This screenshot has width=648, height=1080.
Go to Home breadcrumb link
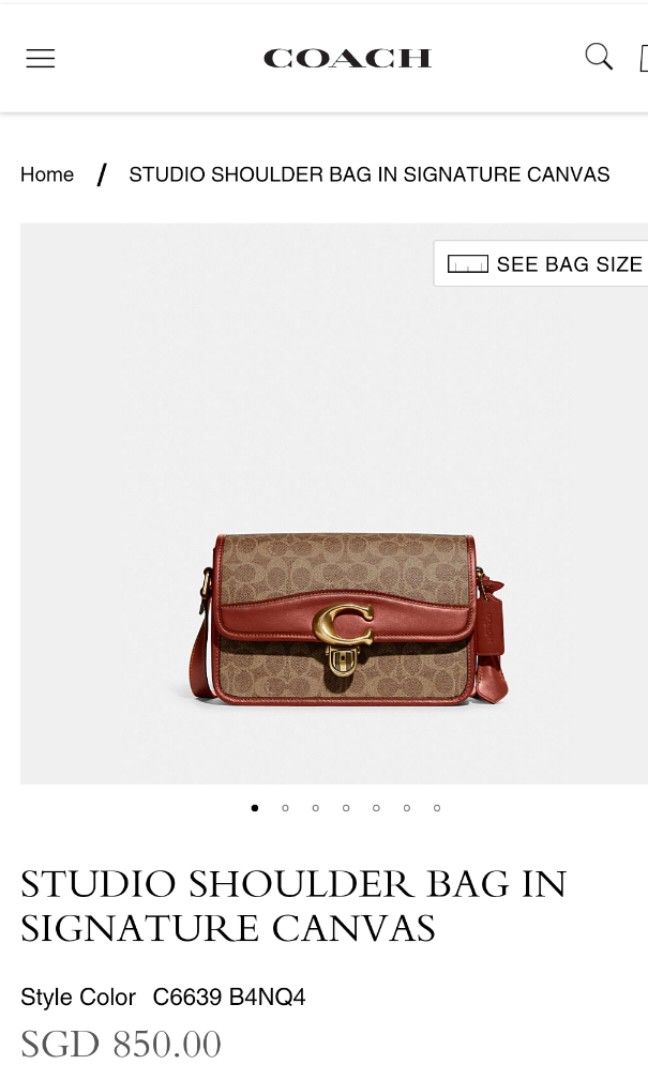[x=47, y=174]
